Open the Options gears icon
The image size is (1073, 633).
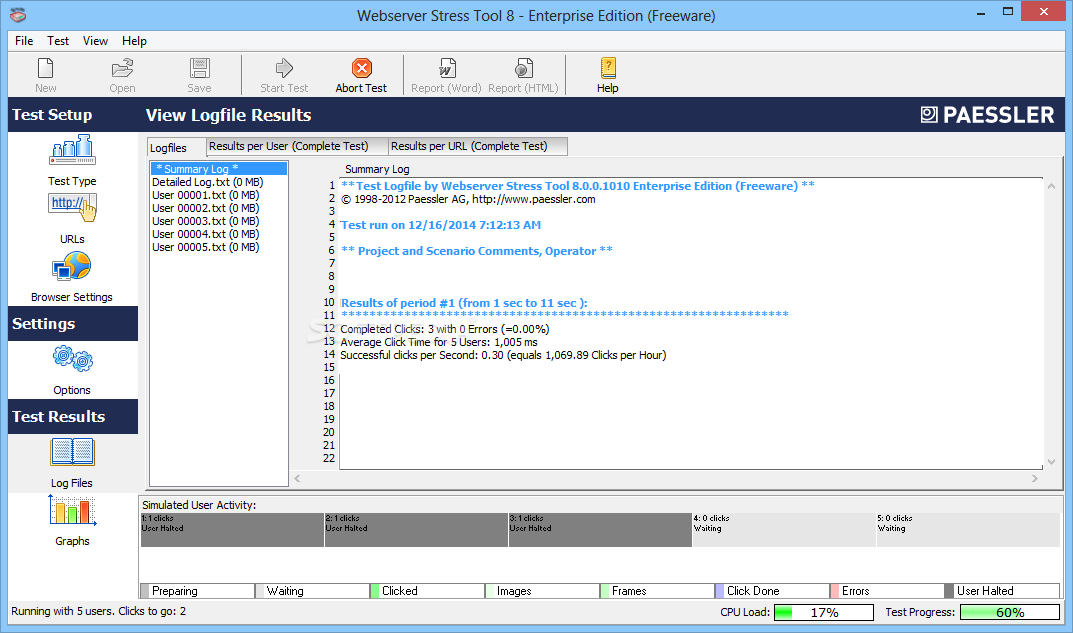[72, 359]
